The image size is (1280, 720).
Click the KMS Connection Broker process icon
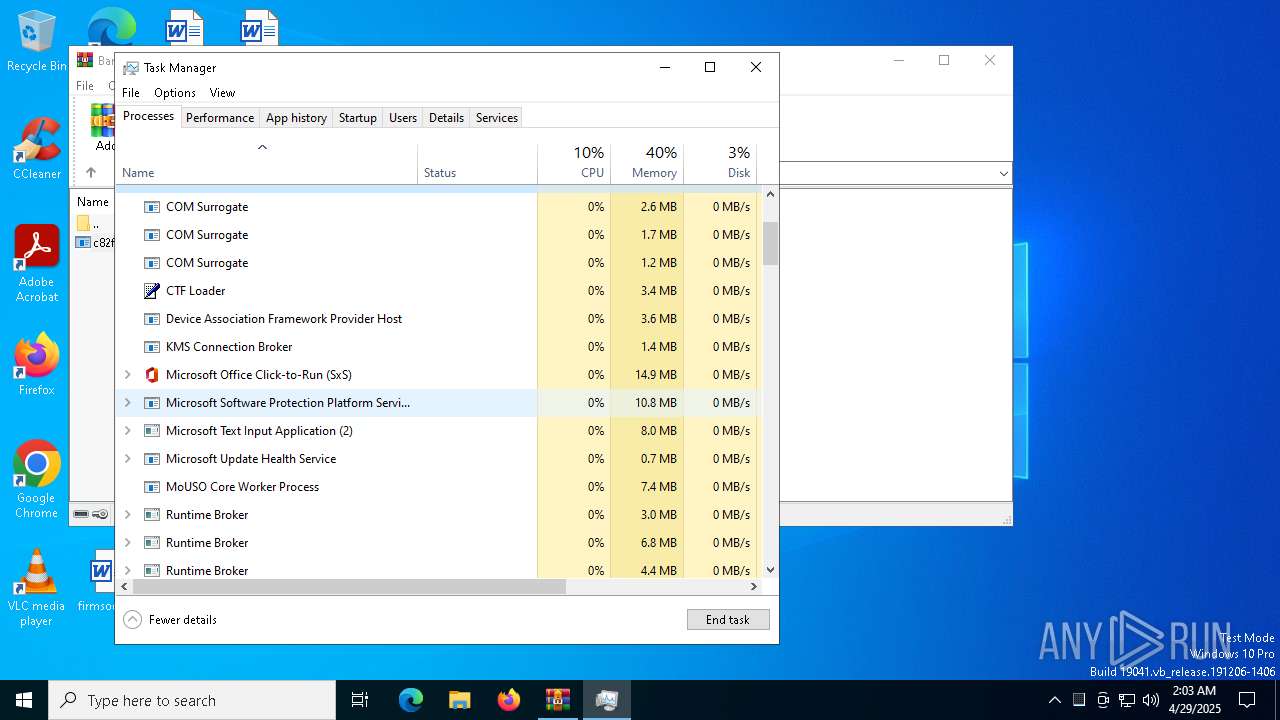(152, 347)
